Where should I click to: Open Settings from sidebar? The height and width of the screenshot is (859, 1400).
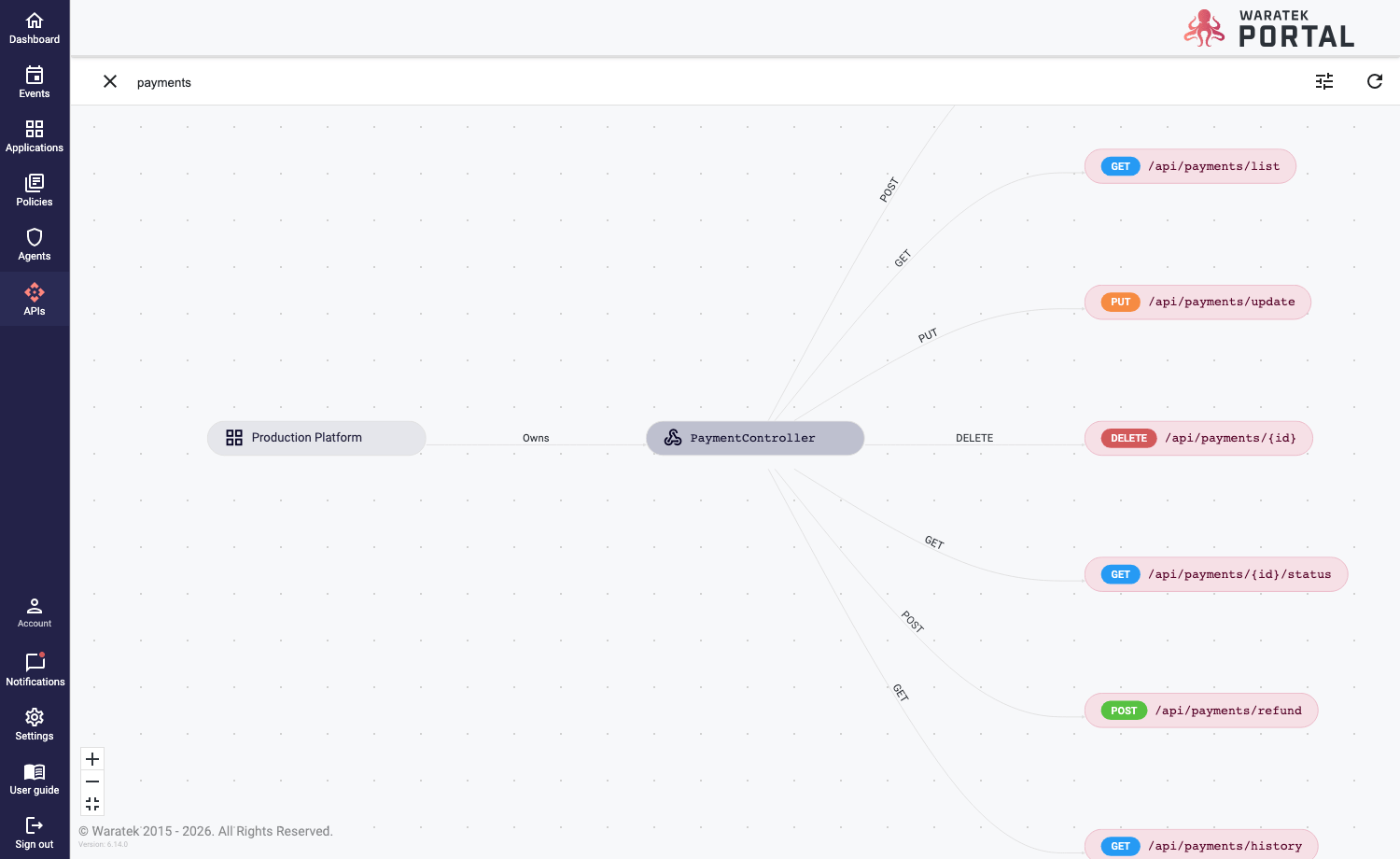click(35, 724)
